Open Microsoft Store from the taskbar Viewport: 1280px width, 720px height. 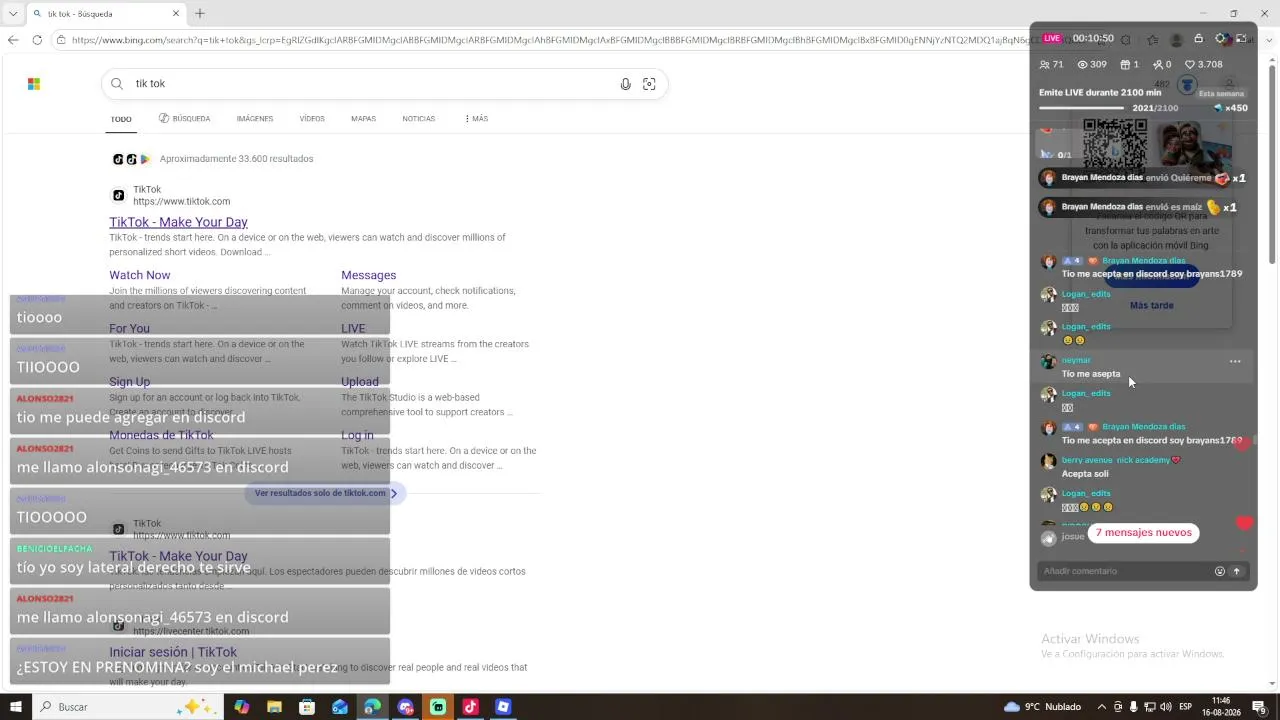point(307,707)
